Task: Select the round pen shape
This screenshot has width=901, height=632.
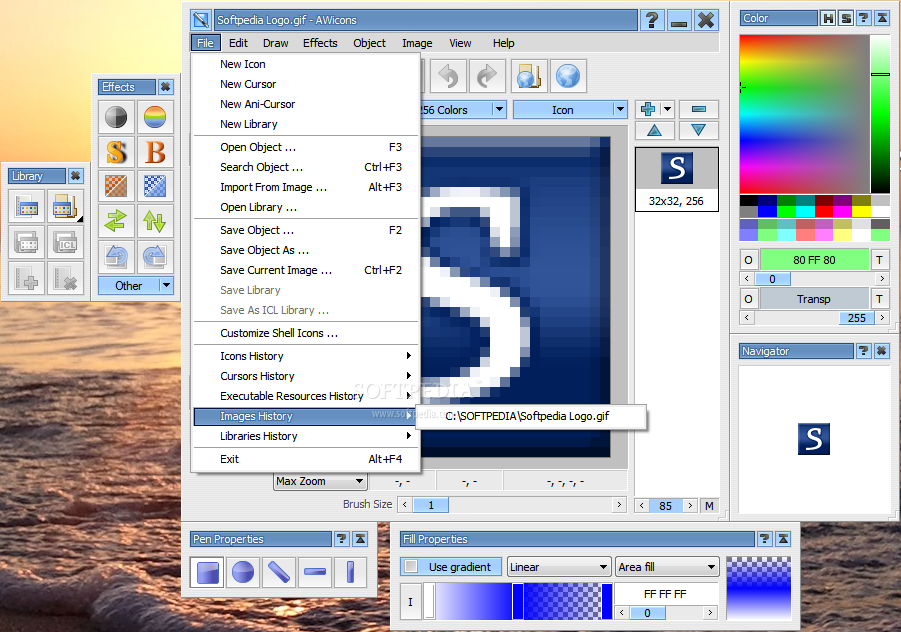Action: [243, 572]
